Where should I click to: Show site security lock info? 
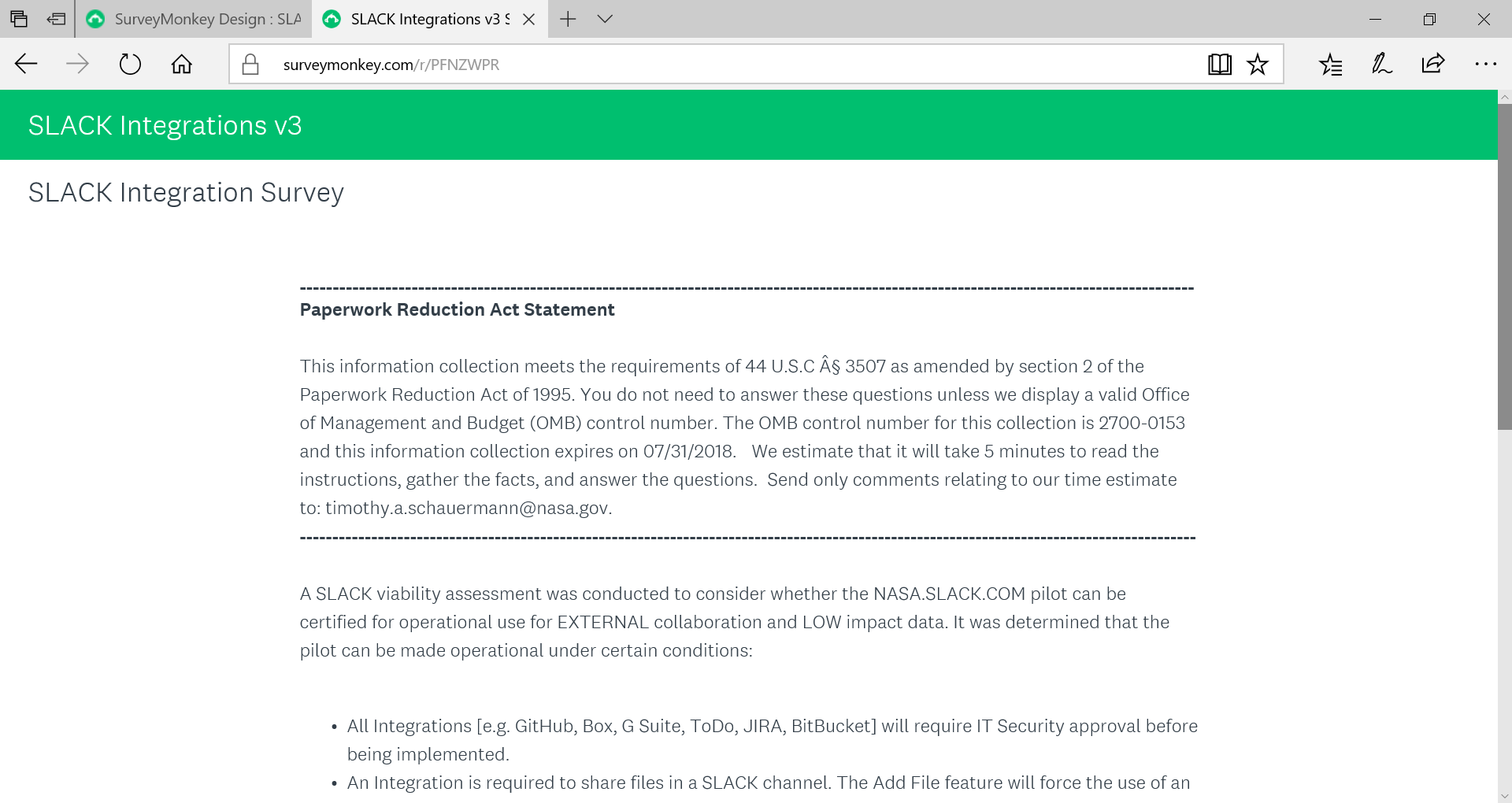click(x=250, y=64)
